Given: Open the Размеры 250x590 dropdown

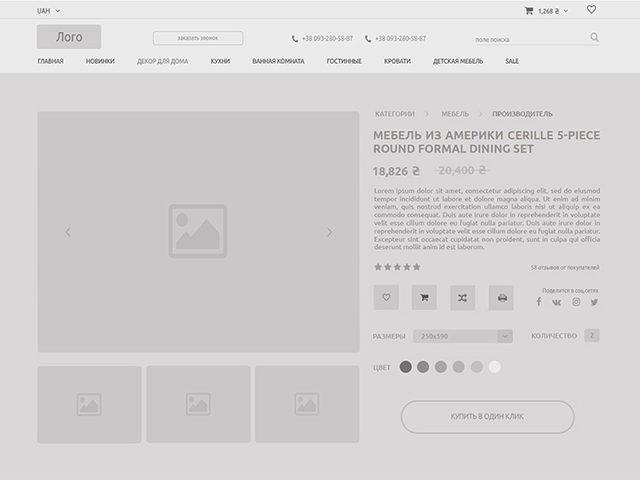Looking at the screenshot, I should [x=463, y=336].
